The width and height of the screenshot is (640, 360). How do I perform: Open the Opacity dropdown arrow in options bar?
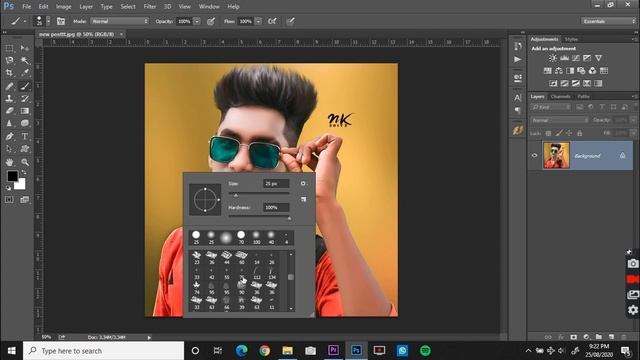click(197, 21)
